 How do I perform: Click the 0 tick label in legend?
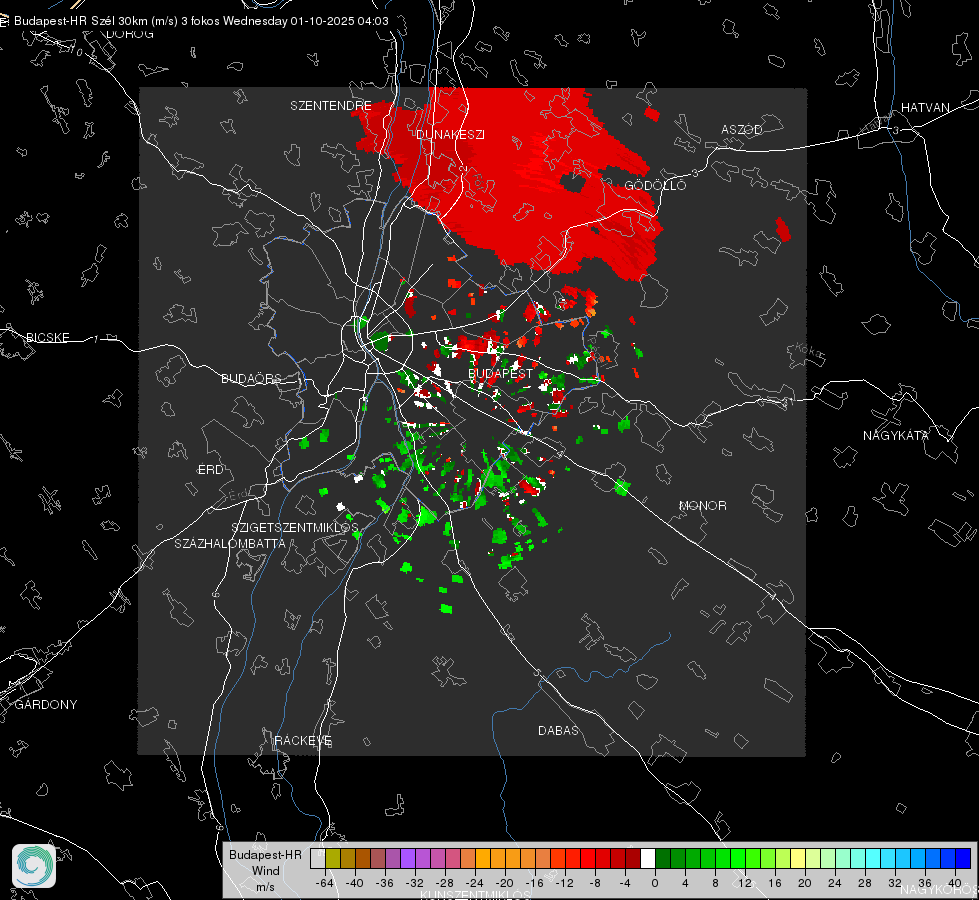point(654,883)
